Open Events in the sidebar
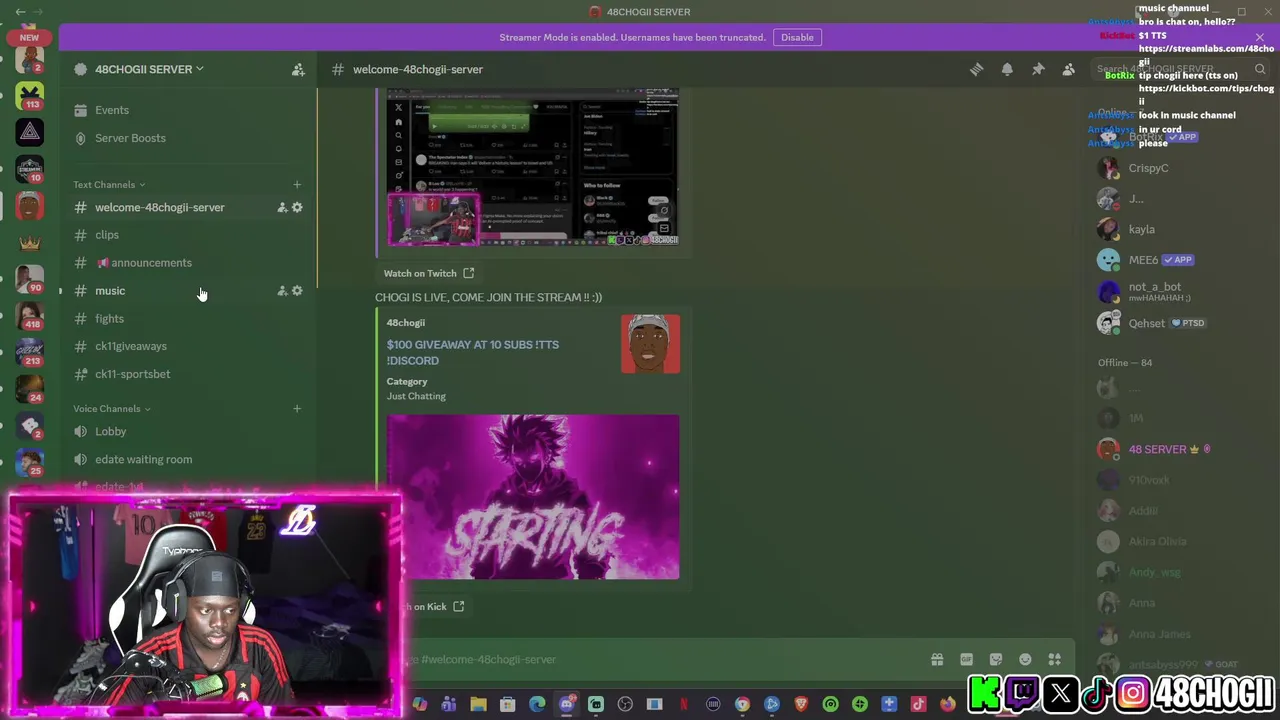This screenshot has width=1280, height=720. point(188,110)
